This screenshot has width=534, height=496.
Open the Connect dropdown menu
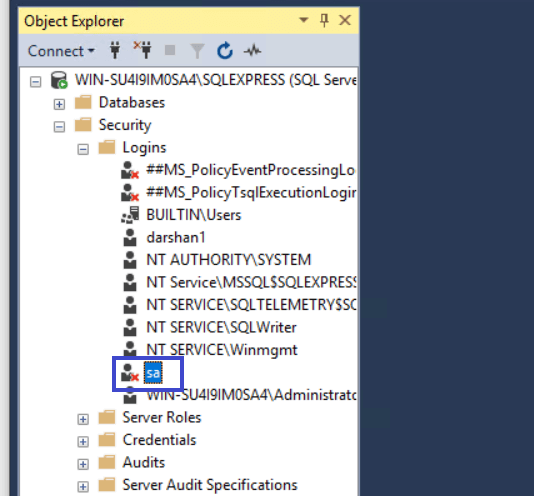[x=61, y=51]
